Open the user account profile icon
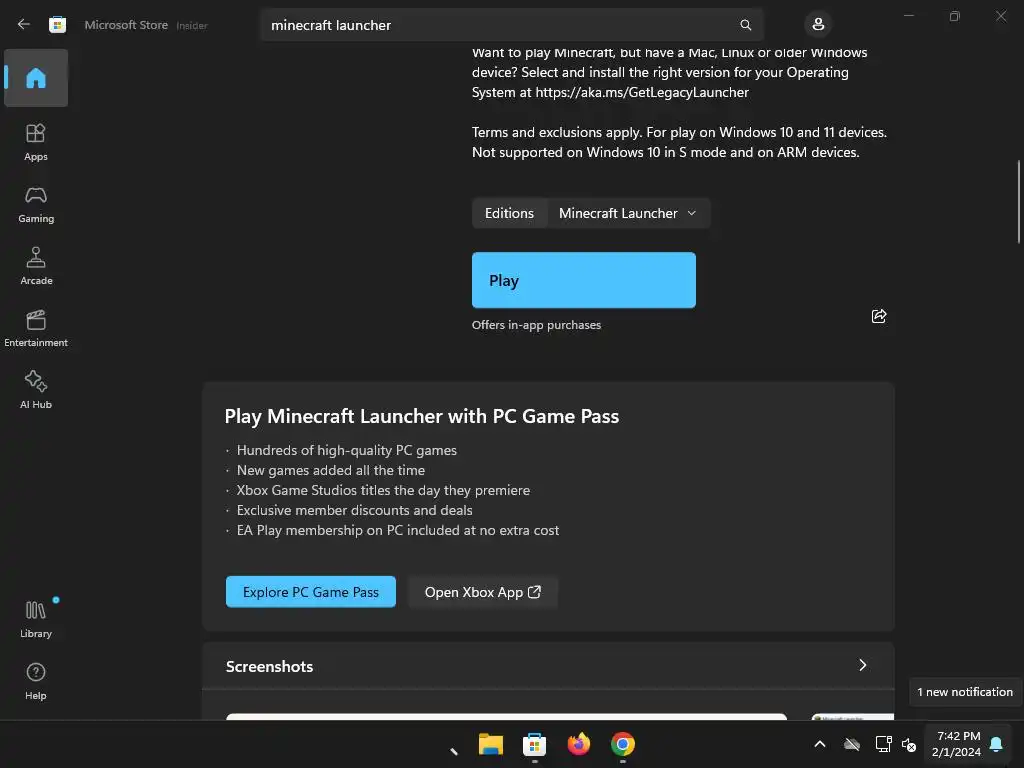Viewport: 1024px width, 768px height. pos(818,25)
